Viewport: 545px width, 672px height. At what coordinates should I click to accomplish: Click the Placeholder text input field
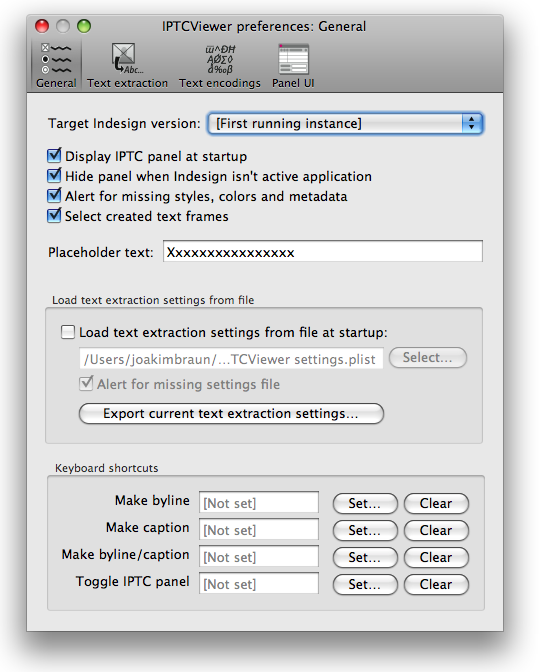pyautogui.click(x=323, y=252)
